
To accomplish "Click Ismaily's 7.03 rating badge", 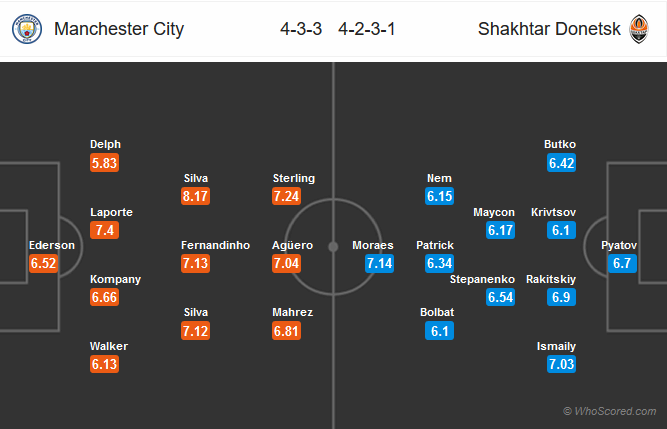I will coord(562,364).
